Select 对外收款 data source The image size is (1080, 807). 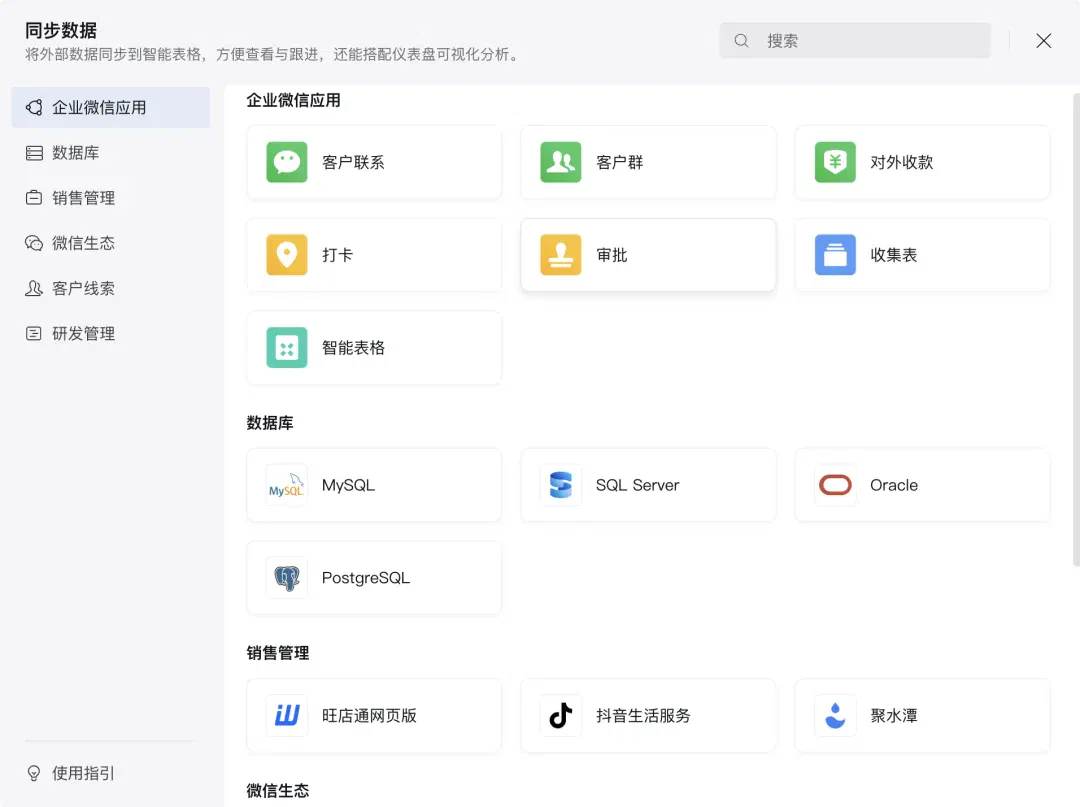(922, 163)
